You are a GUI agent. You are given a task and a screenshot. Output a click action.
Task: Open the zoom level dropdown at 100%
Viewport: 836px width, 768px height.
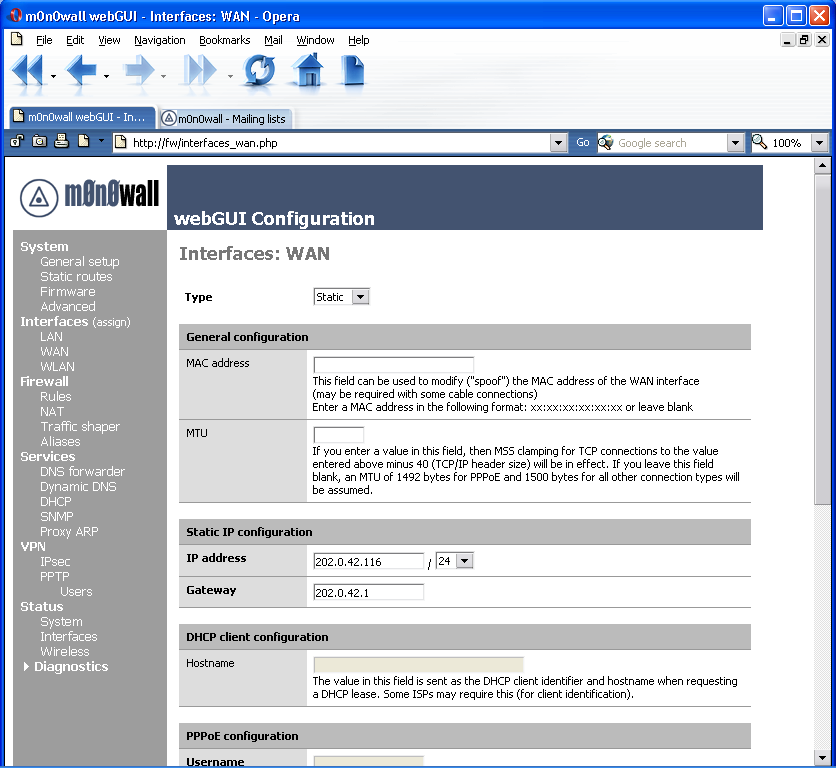(819, 143)
